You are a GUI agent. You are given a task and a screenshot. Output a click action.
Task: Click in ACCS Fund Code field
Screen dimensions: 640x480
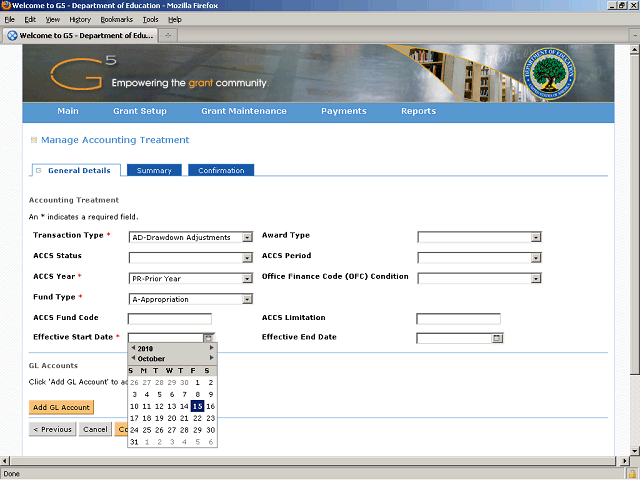point(170,319)
